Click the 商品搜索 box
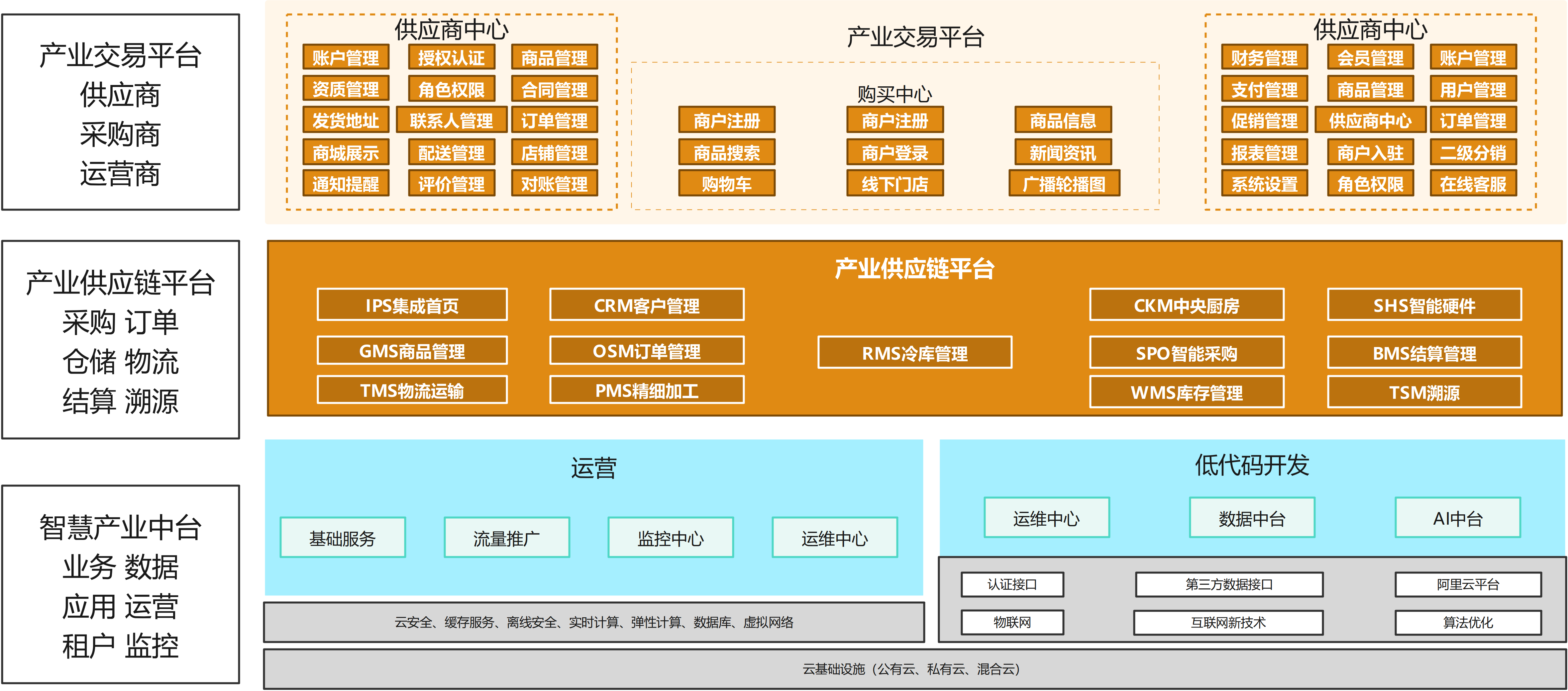Viewport: 1568px width, 691px height. (727, 152)
